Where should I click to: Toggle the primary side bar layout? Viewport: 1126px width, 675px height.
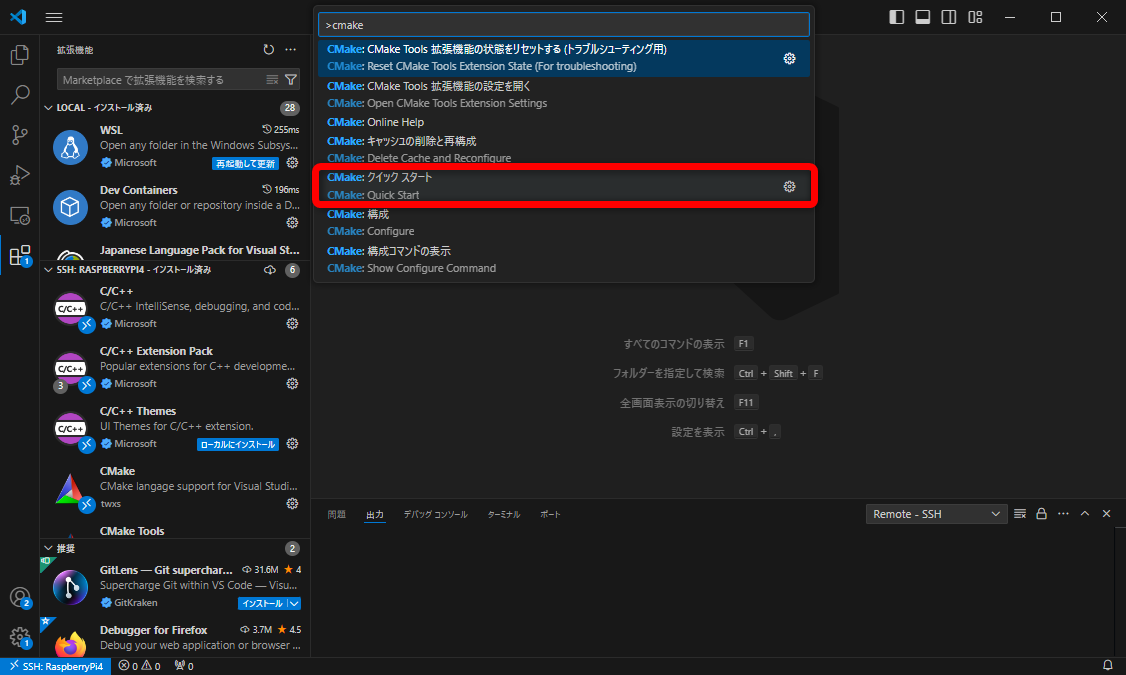point(897,17)
